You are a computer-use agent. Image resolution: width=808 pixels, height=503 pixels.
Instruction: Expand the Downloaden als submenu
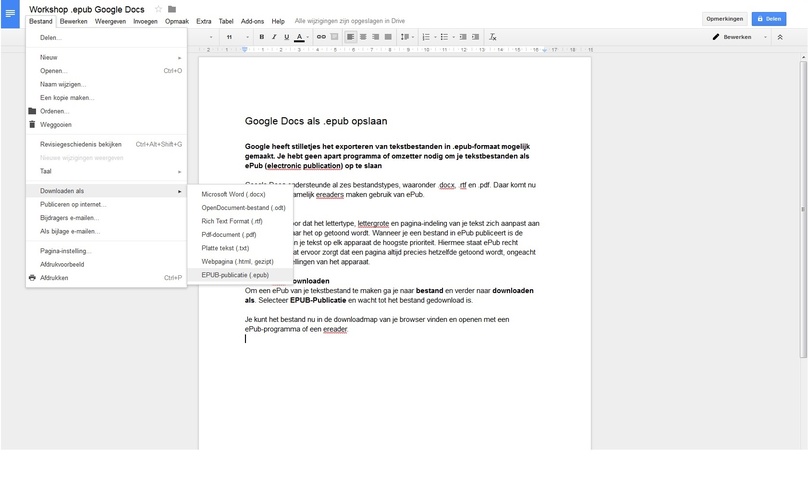[x=106, y=191]
